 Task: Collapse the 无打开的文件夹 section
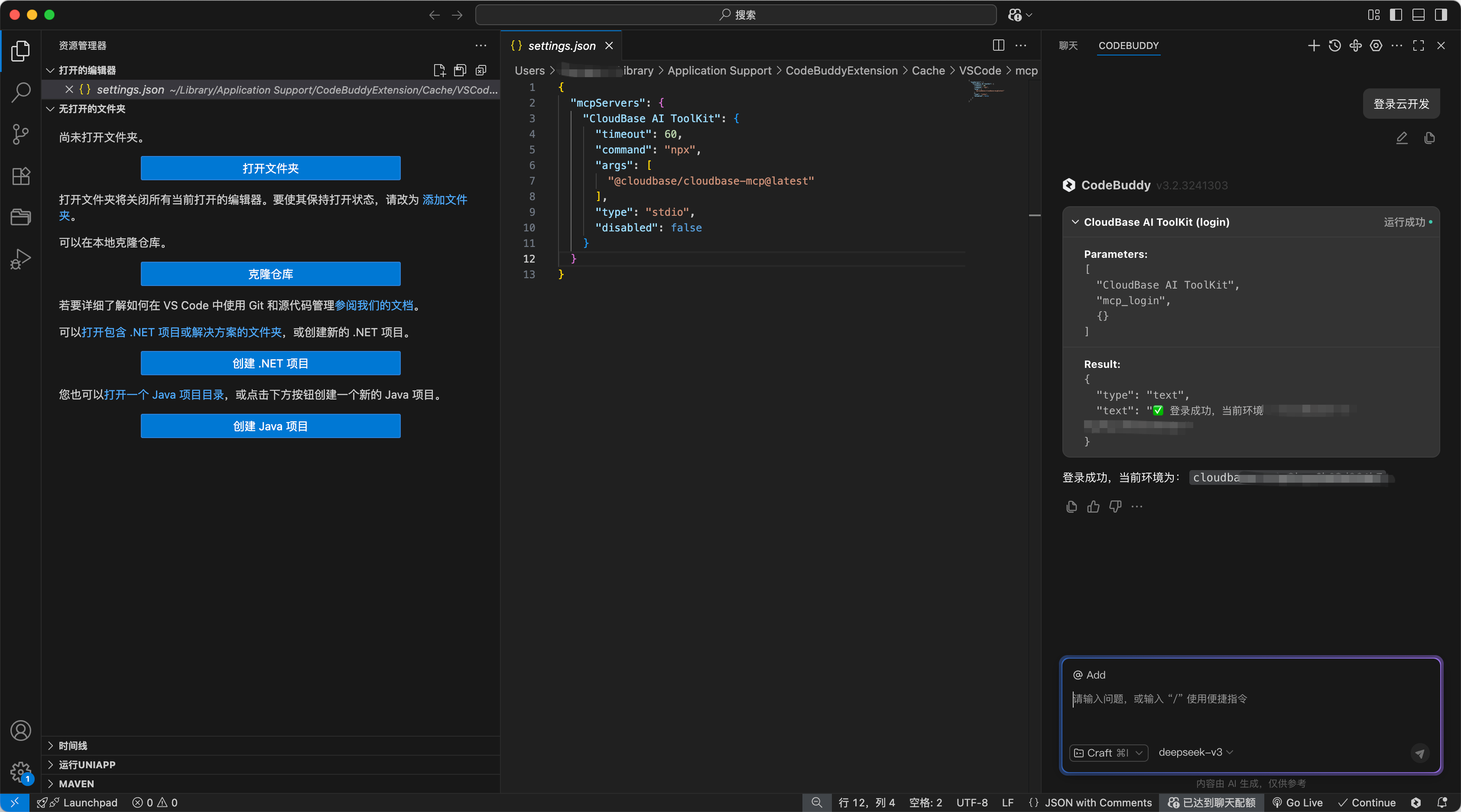coord(50,109)
